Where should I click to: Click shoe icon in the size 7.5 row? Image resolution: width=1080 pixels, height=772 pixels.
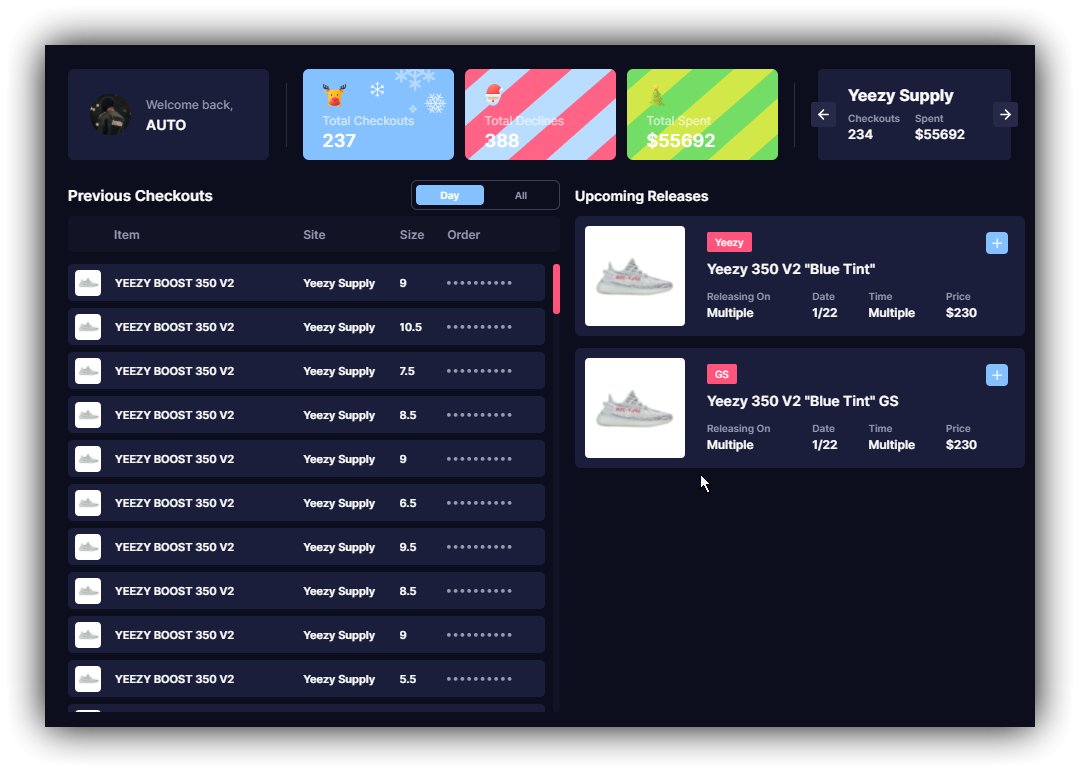point(88,371)
